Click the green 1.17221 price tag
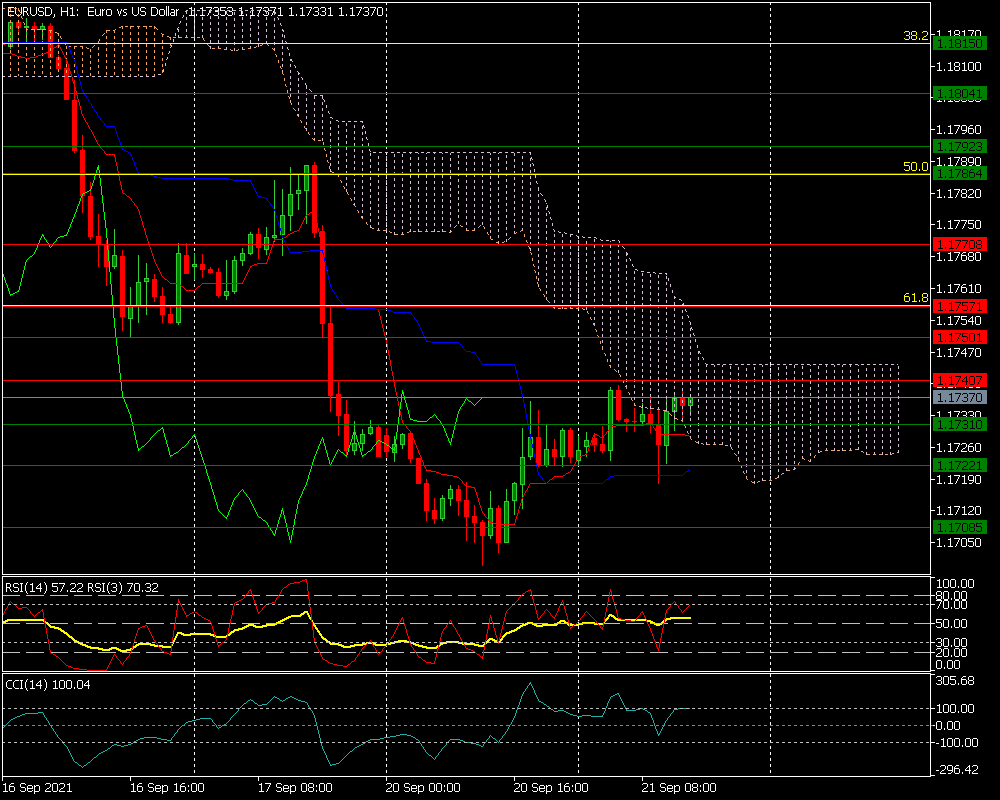This screenshot has height=800, width=1000. tap(959, 466)
